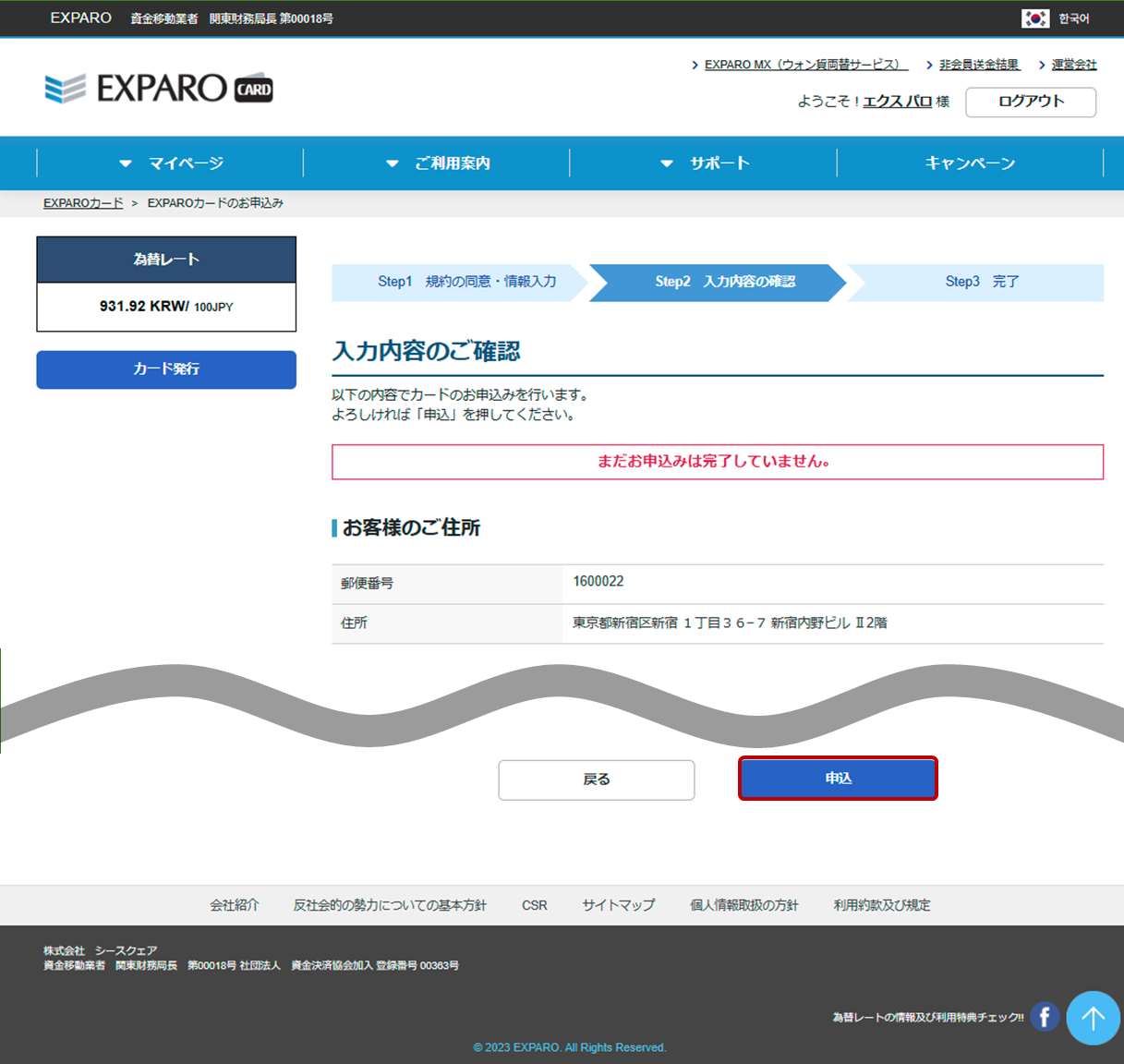Open the Facebook icon in footer
This screenshot has width=1124, height=1064.
tap(1045, 1017)
